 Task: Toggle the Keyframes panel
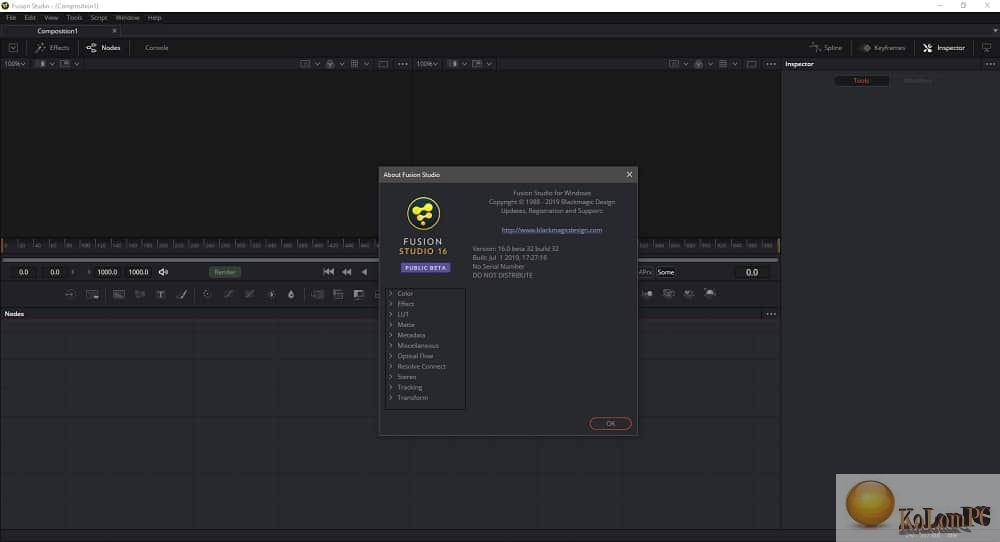click(884, 48)
